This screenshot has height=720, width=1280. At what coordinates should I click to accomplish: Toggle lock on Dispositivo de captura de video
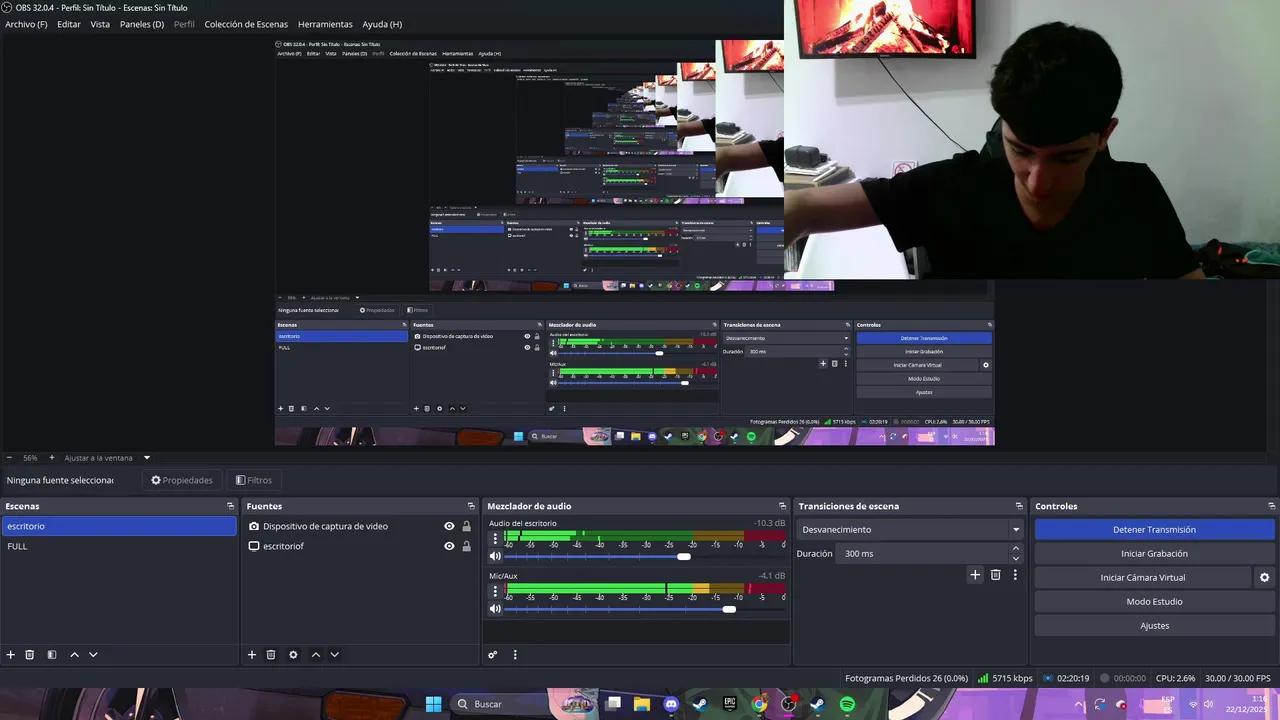(x=466, y=526)
